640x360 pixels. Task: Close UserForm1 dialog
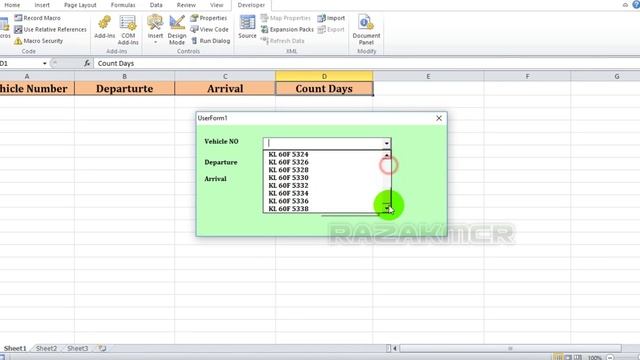tap(439, 118)
